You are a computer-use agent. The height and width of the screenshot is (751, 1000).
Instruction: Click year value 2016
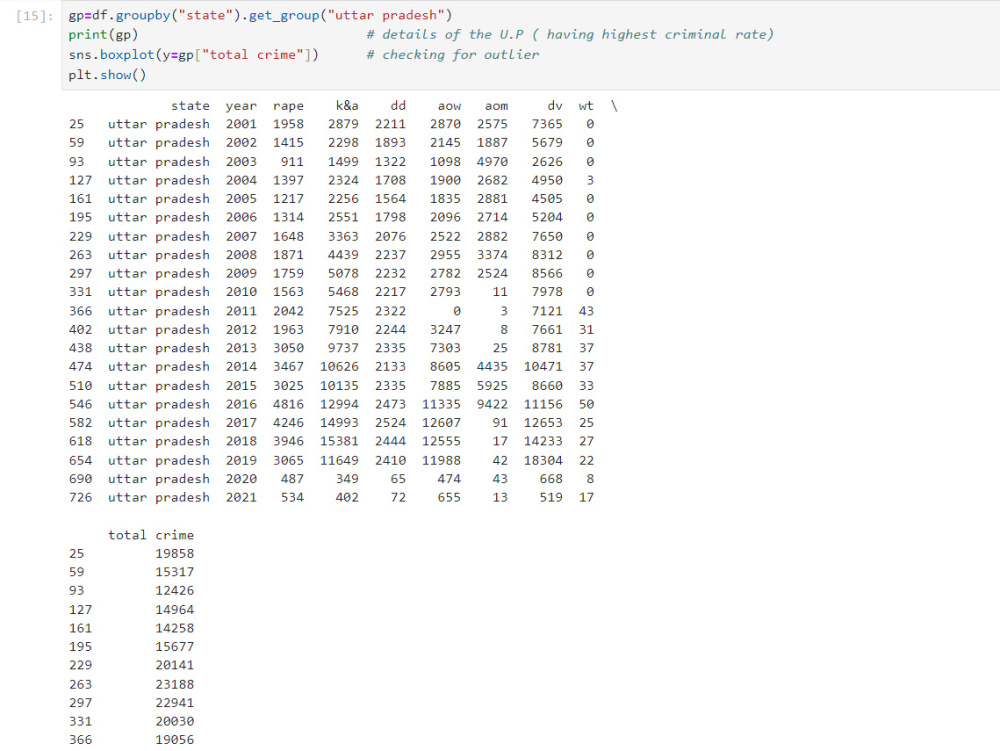coord(241,404)
